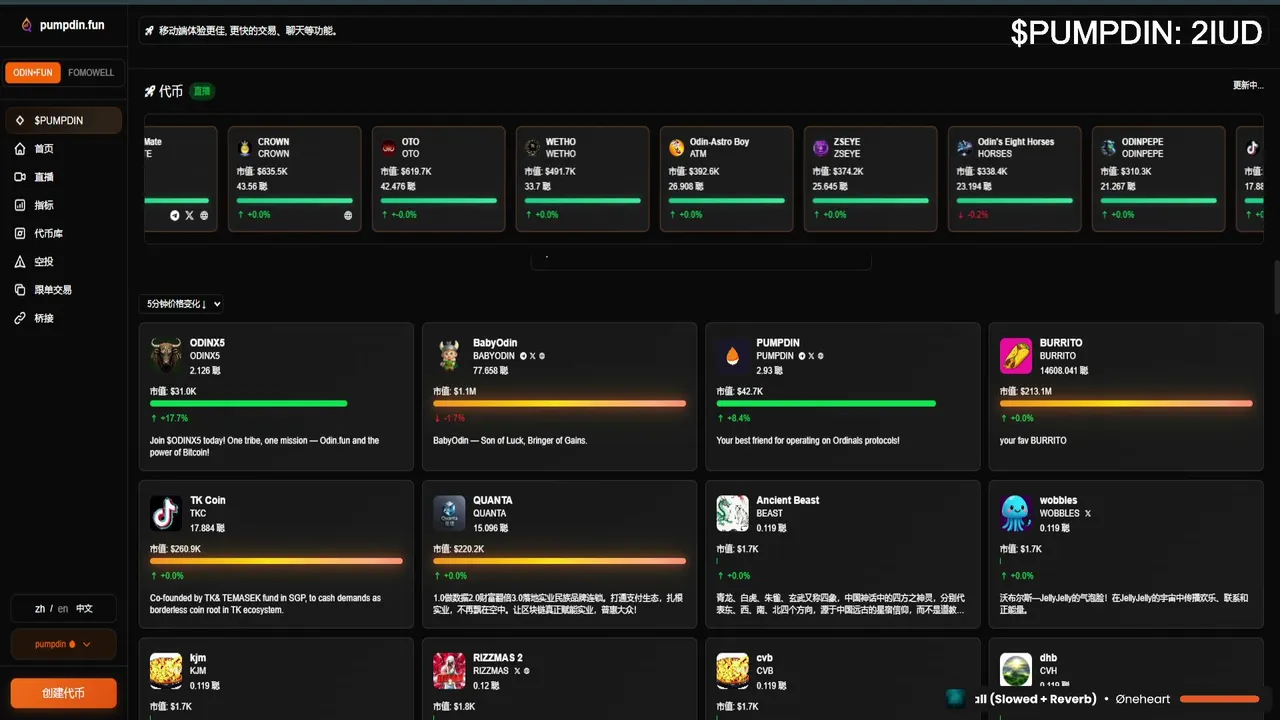The height and width of the screenshot is (720, 1280).
Task: Click the Odin-Astro Boy avatar icon
Action: pos(677,148)
